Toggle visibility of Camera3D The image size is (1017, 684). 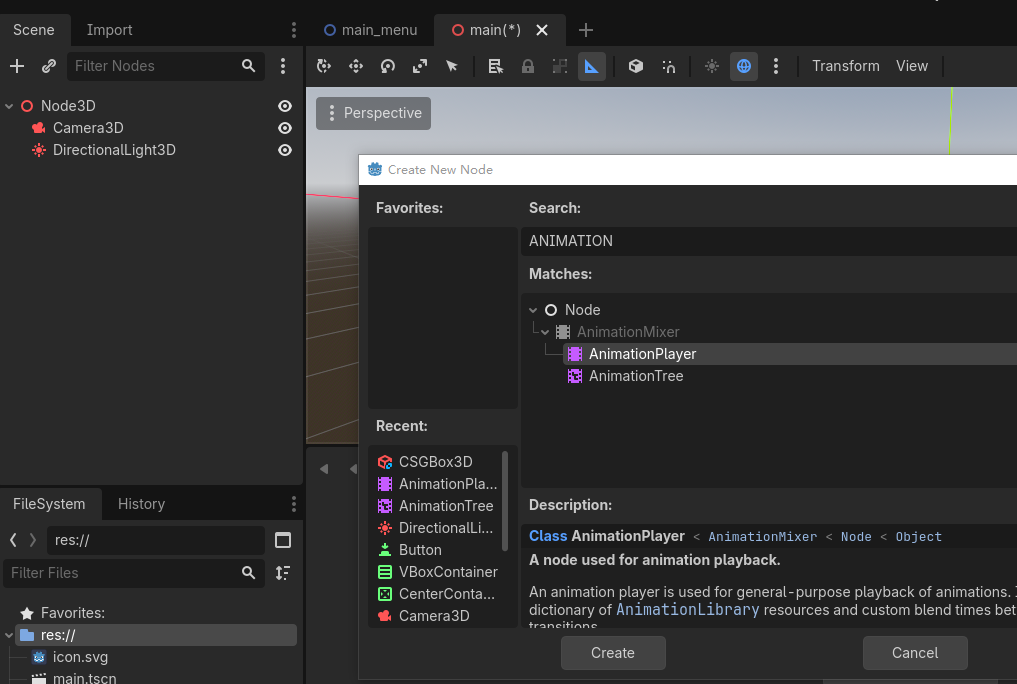(x=285, y=128)
